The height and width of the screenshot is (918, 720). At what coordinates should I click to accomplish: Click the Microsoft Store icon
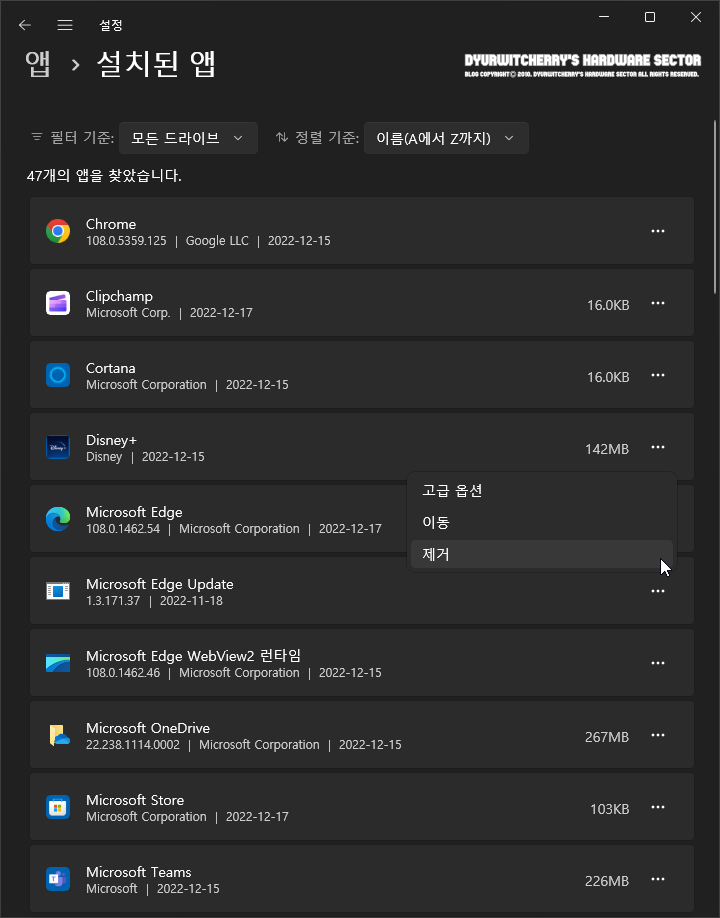tap(58, 807)
